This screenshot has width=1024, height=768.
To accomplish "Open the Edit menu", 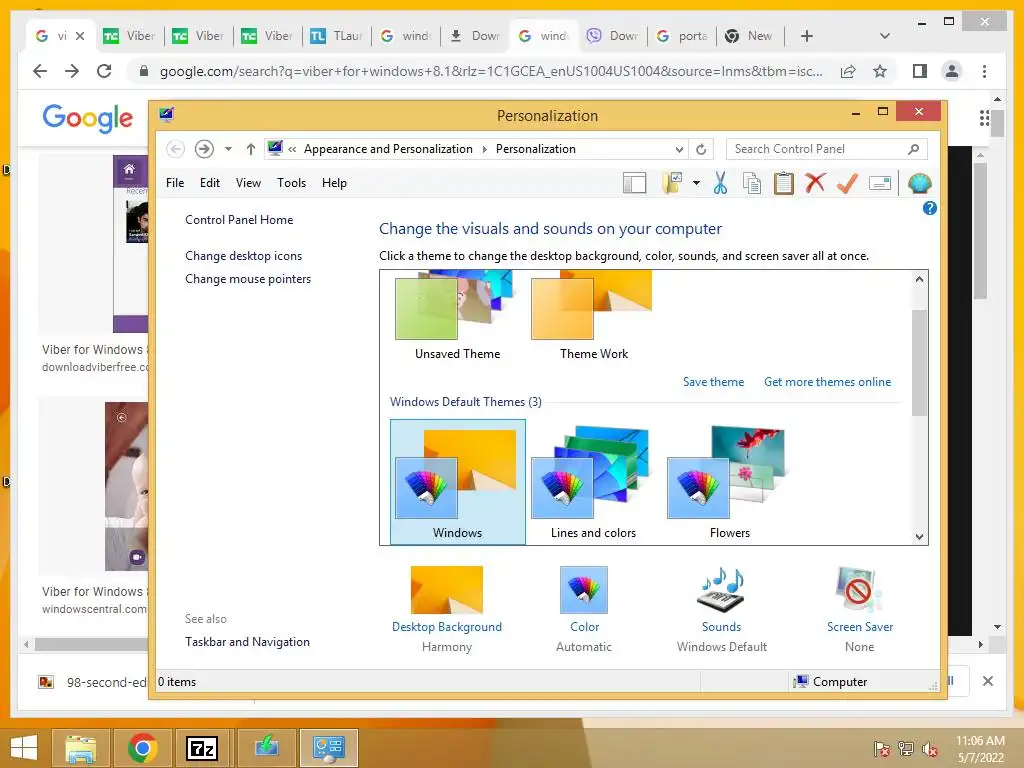I will coord(210,183).
